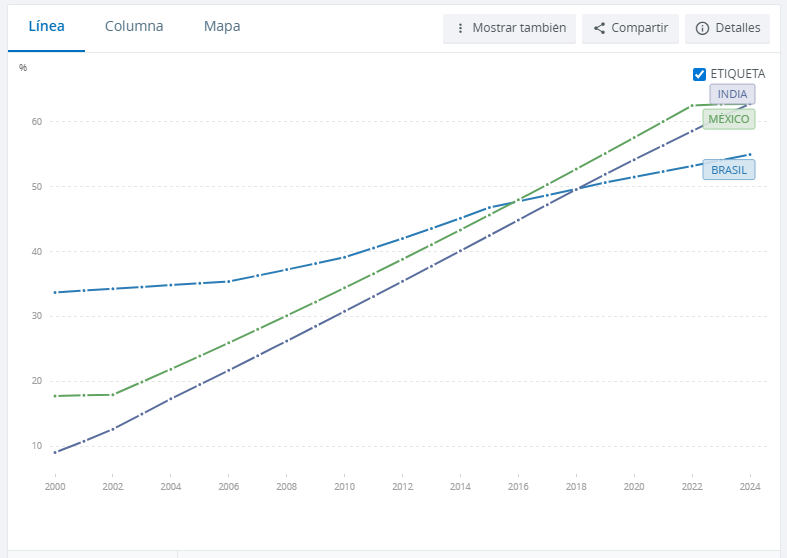Image resolution: width=787 pixels, height=558 pixels.
Task: Click the México data point at 2002
Action: (112, 395)
